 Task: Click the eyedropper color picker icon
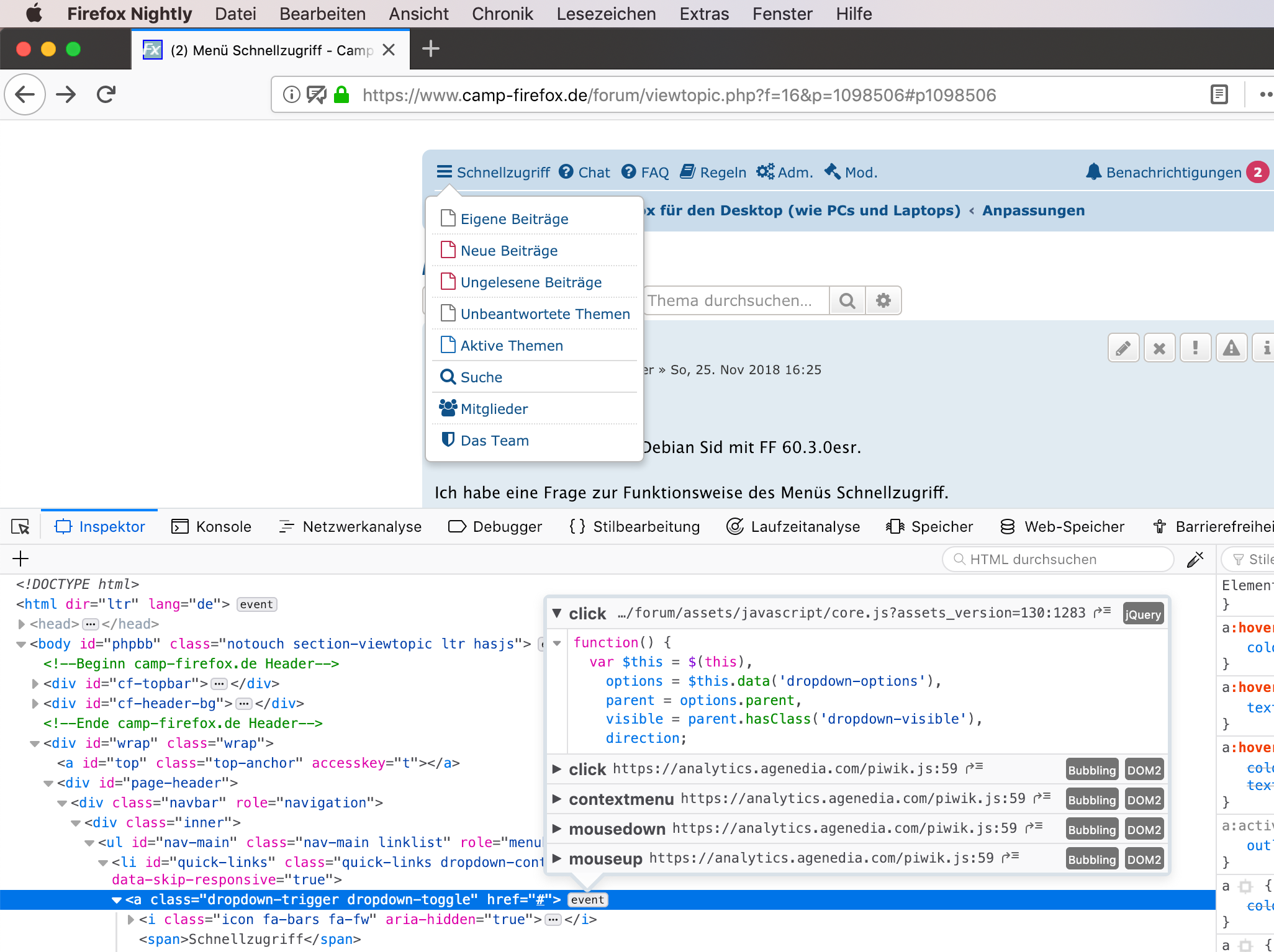pyautogui.click(x=1195, y=559)
